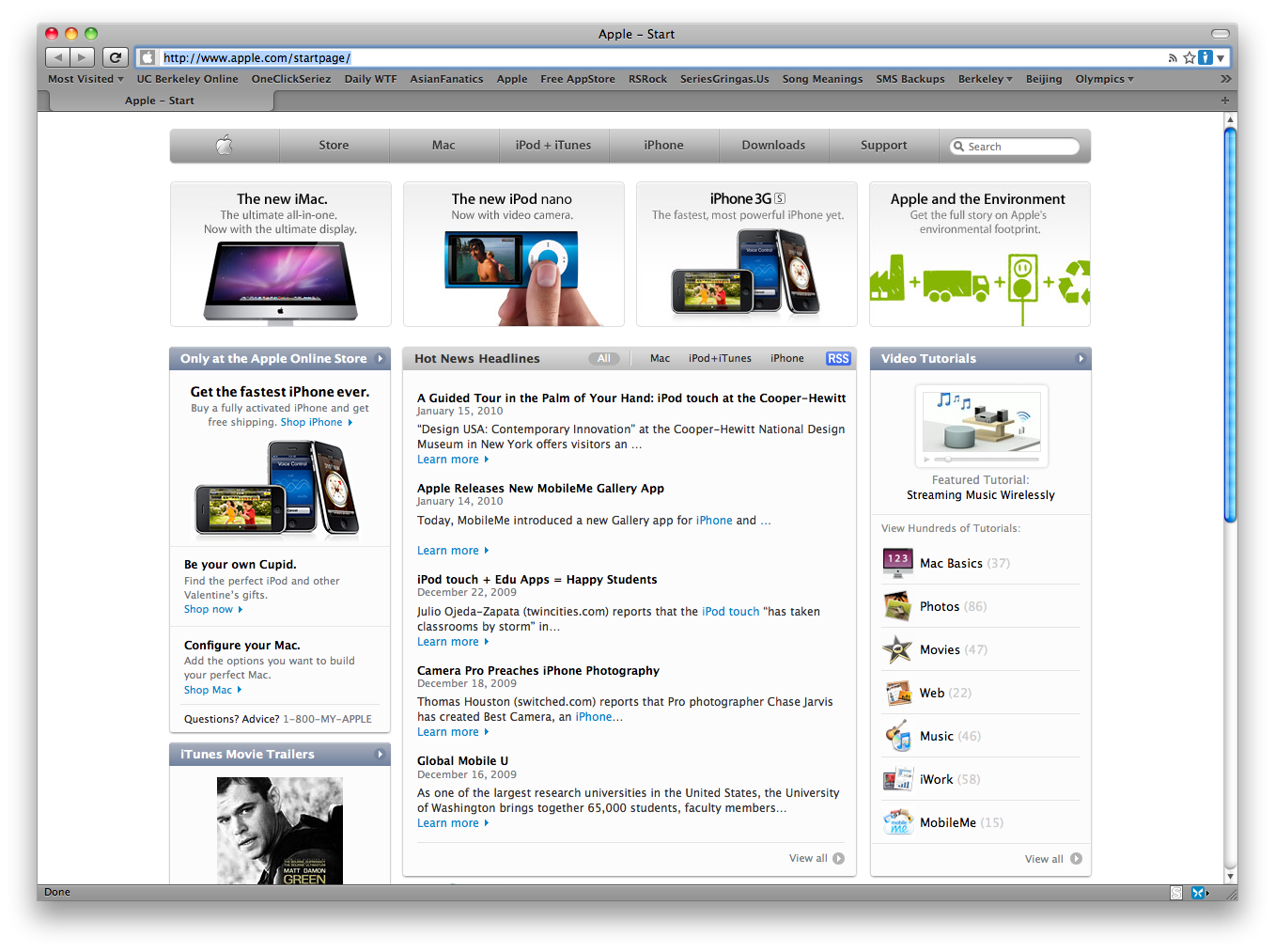Image resolution: width=1275 pixels, height=952 pixels.
Task: Open the iPod + iTunes navigation menu
Action: (x=553, y=146)
